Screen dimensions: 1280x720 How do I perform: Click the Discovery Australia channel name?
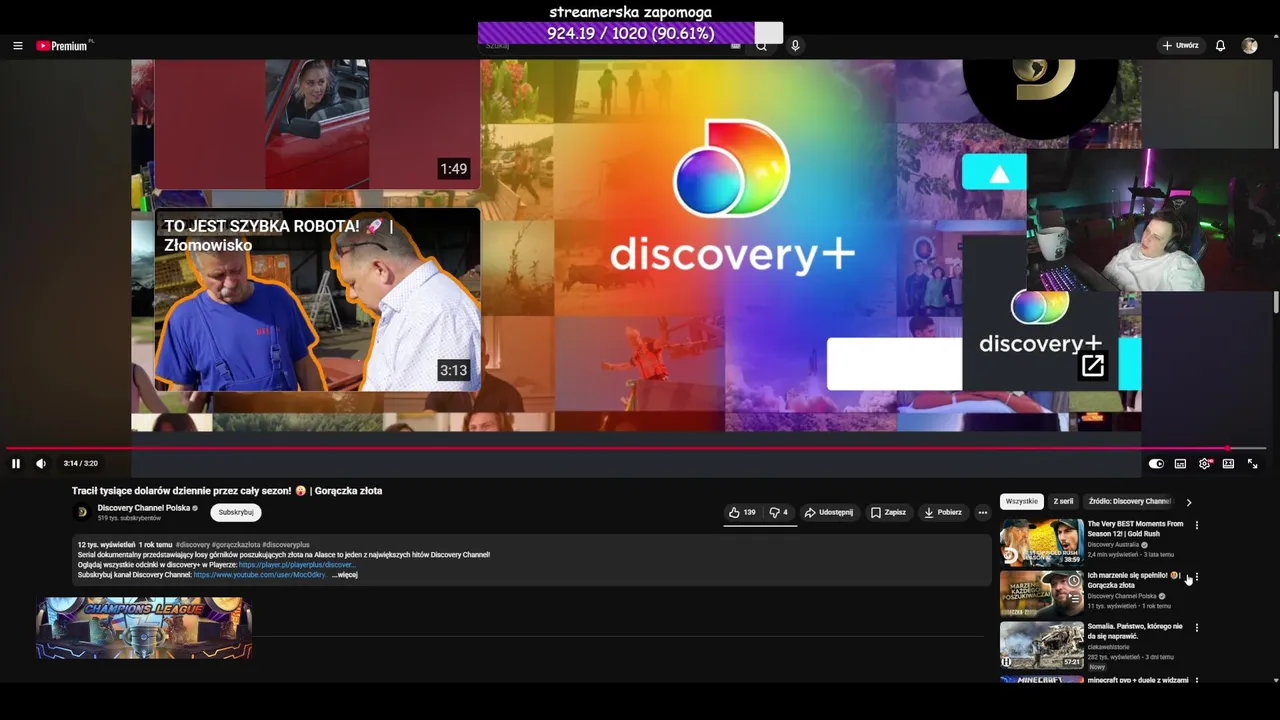1113,545
